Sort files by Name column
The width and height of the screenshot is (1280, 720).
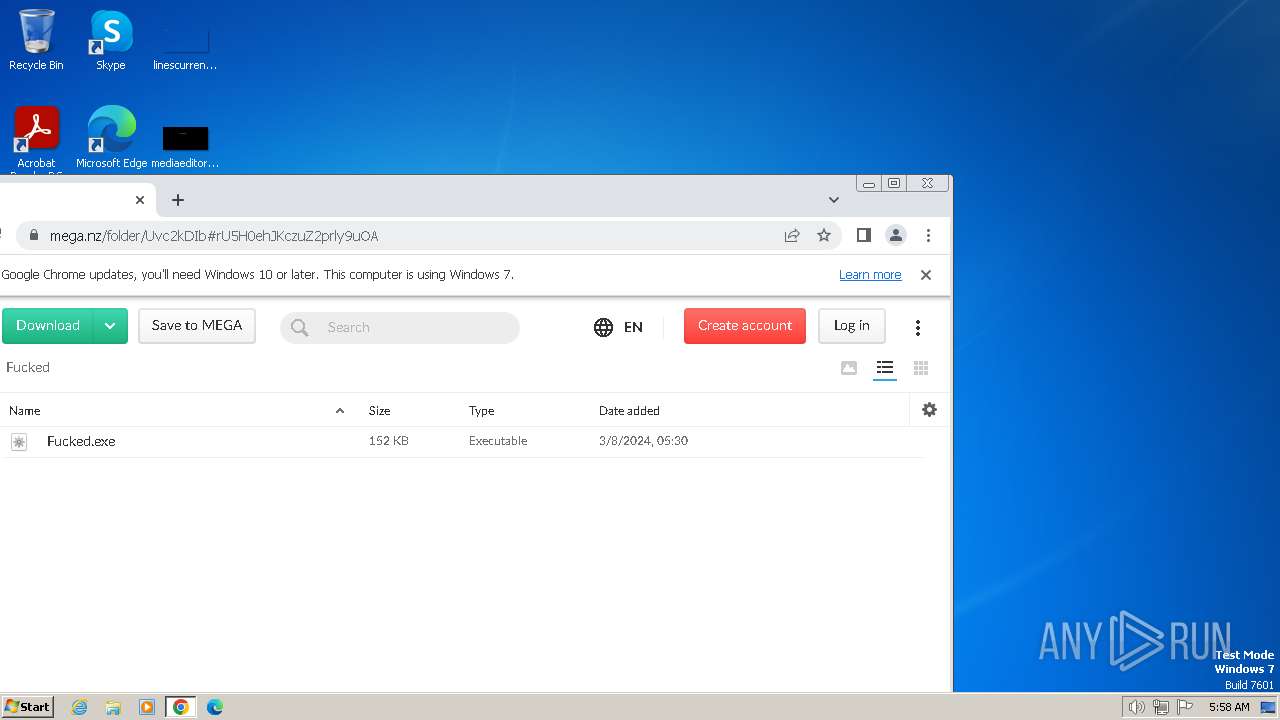tap(25, 411)
